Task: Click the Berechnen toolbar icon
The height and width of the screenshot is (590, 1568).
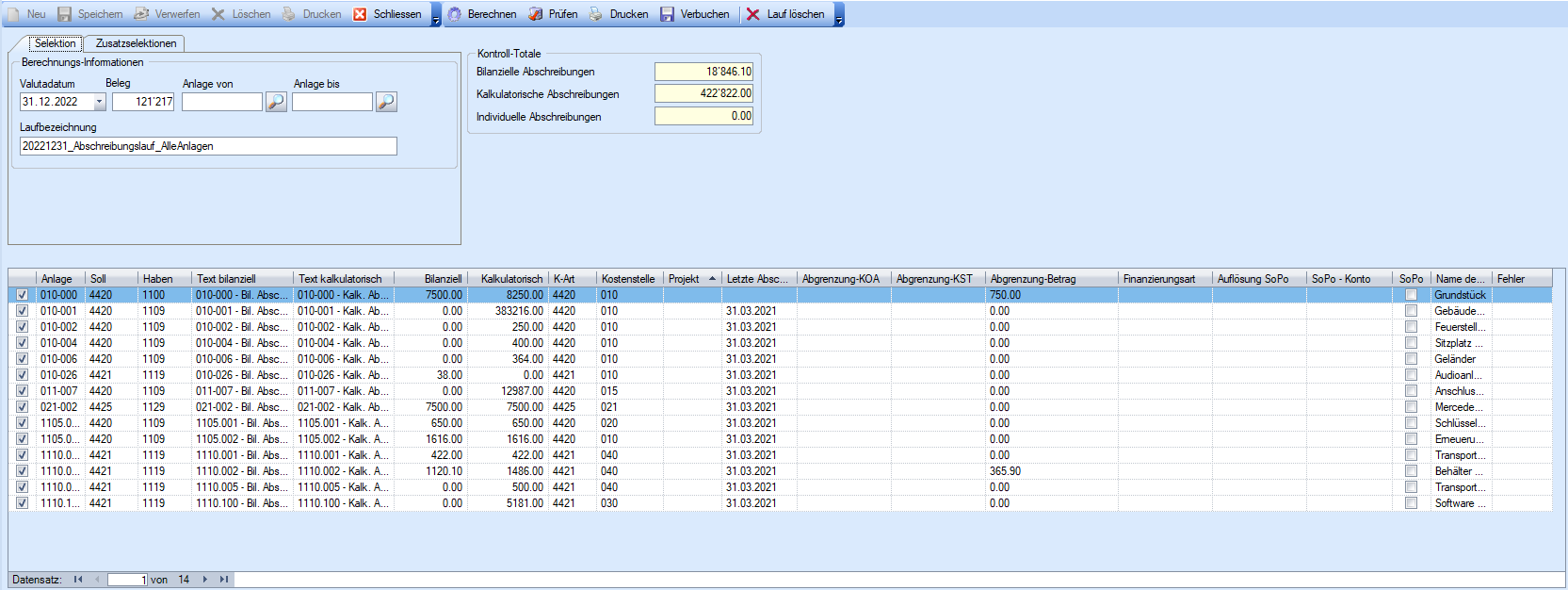Action: pyautogui.click(x=455, y=14)
